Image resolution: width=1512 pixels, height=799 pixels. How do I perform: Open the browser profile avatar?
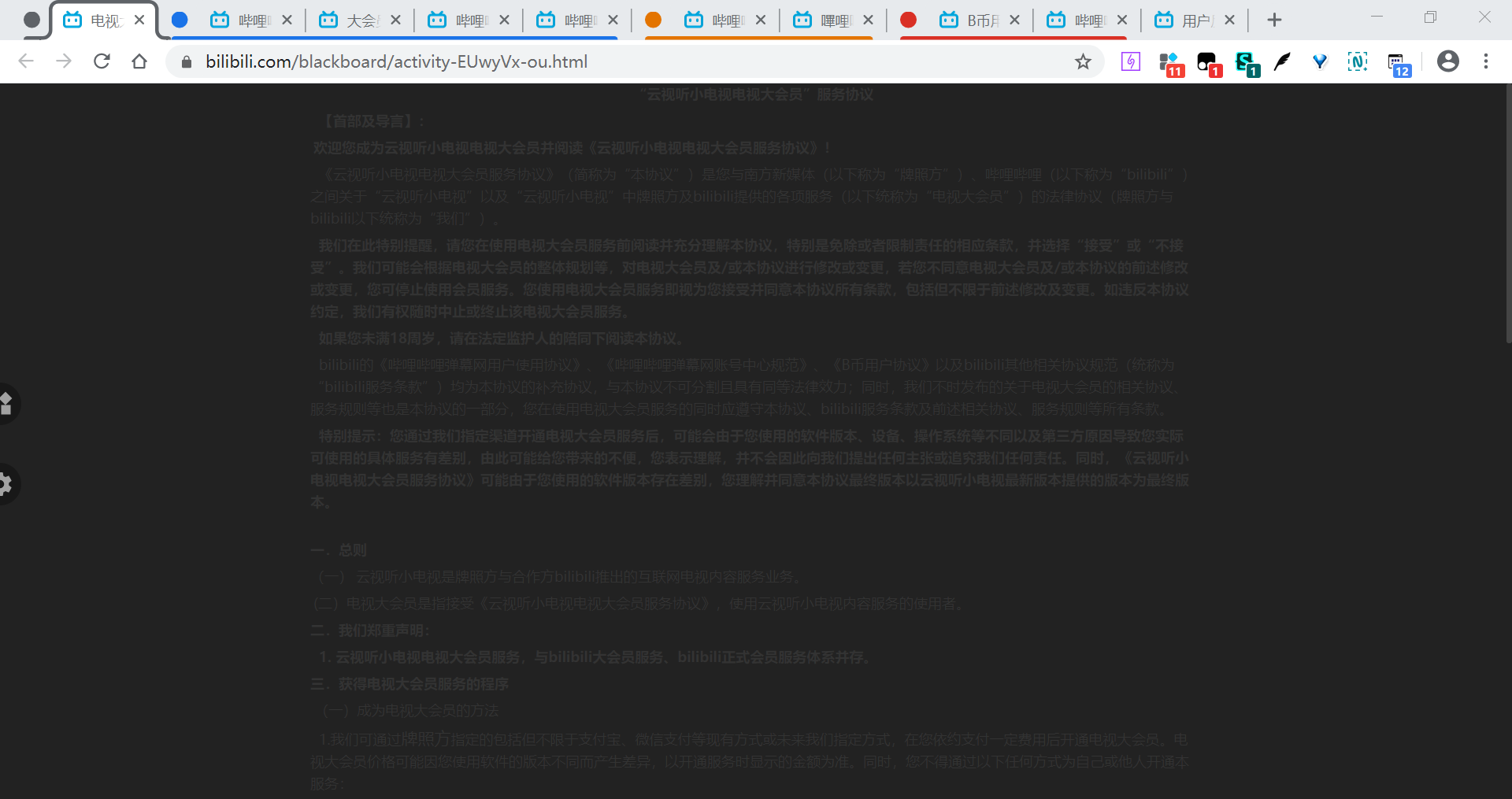pyautogui.click(x=1448, y=61)
